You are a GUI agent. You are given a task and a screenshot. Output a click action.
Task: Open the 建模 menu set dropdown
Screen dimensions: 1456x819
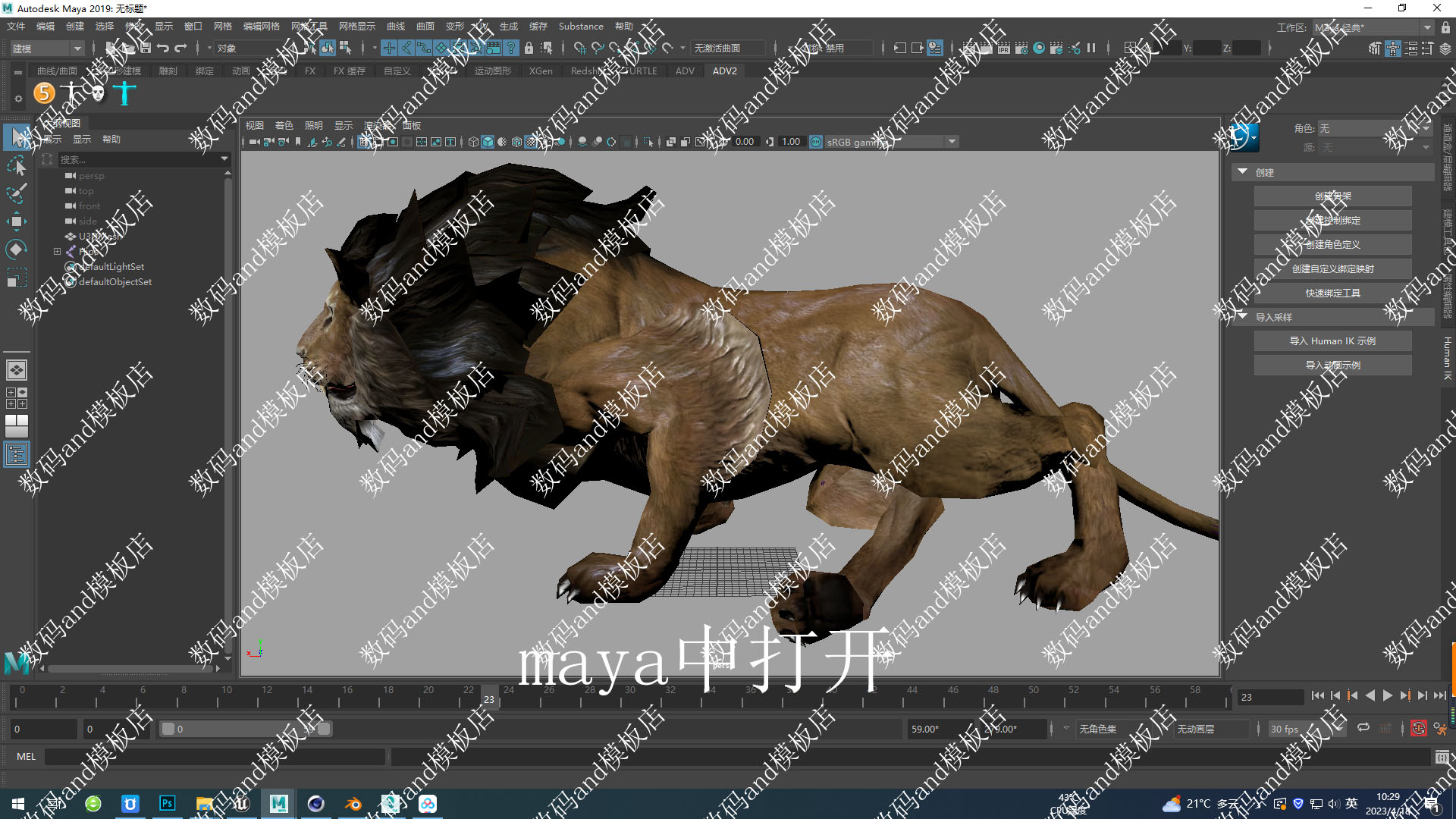(47, 48)
